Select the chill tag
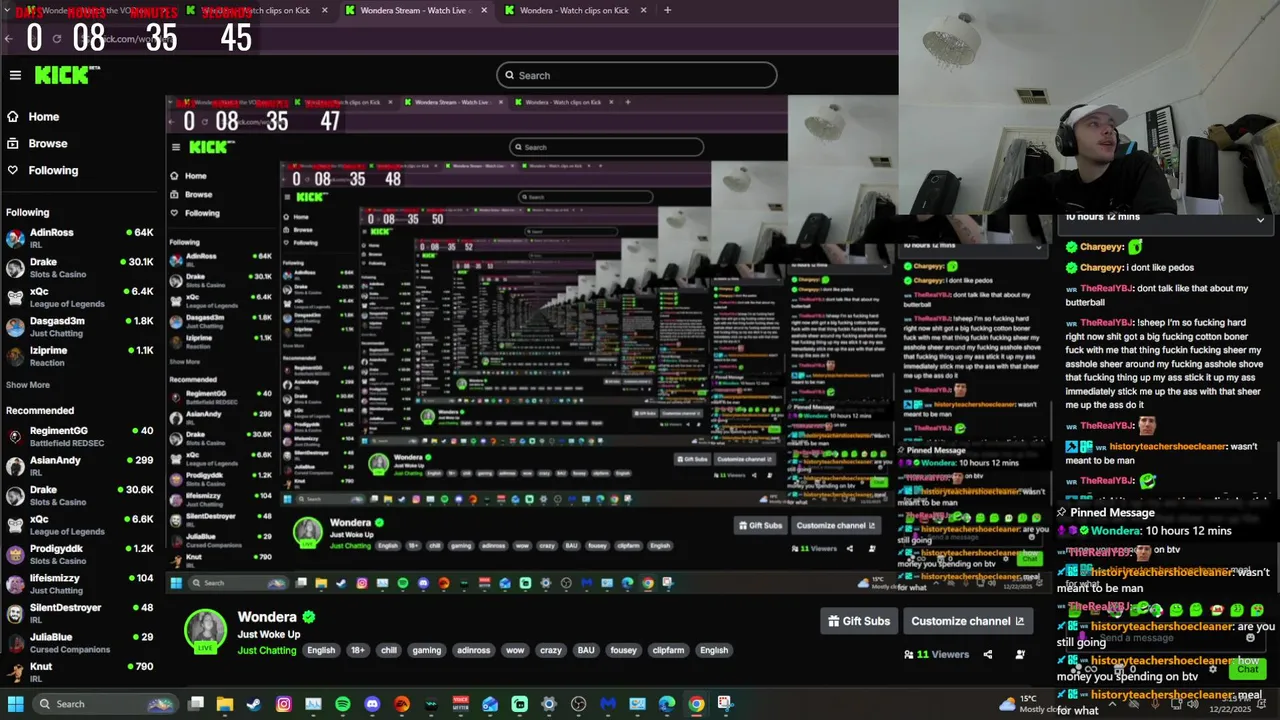This screenshot has height=720, width=1280. [x=389, y=650]
